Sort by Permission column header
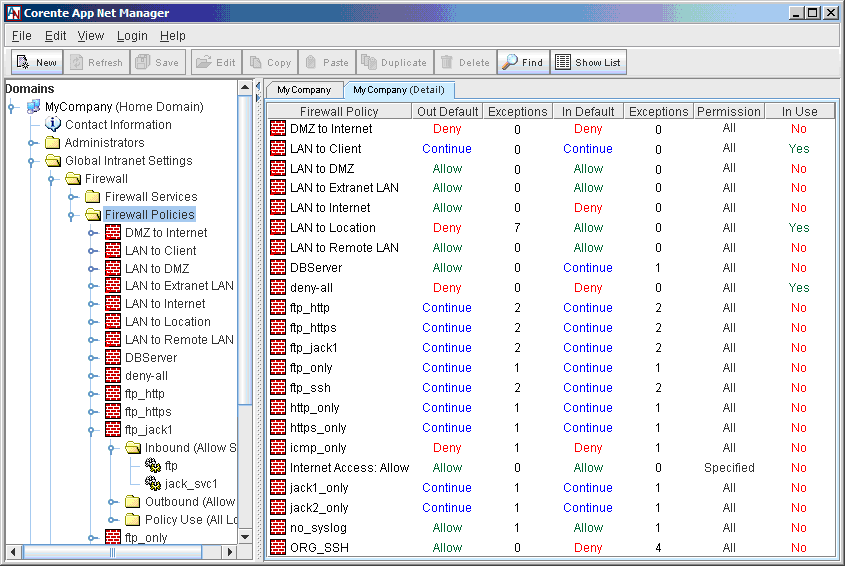 pyautogui.click(x=729, y=111)
